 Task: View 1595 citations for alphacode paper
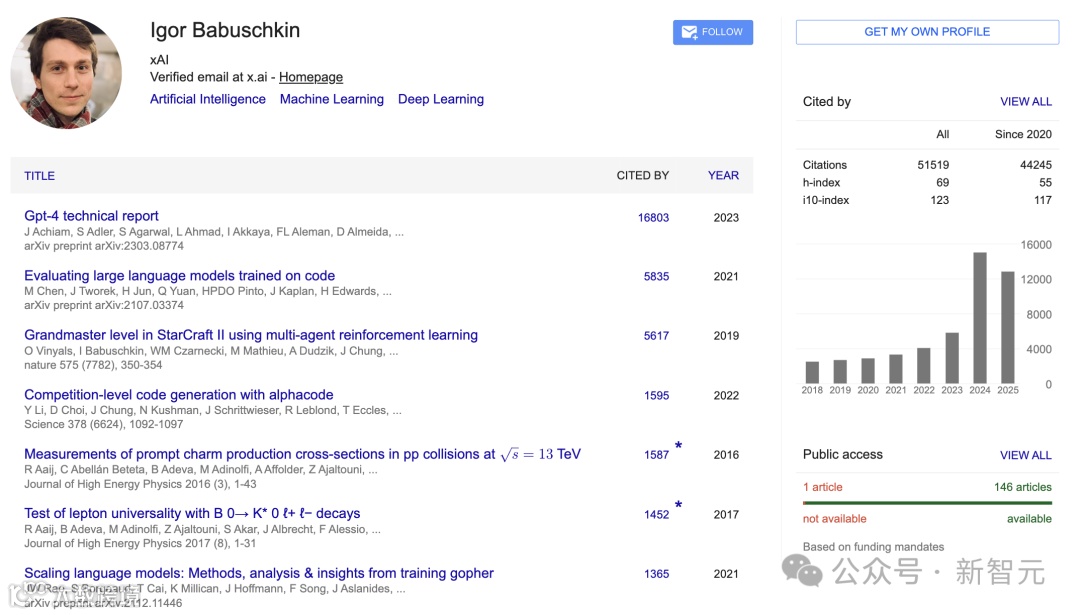(x=656, y=396)
